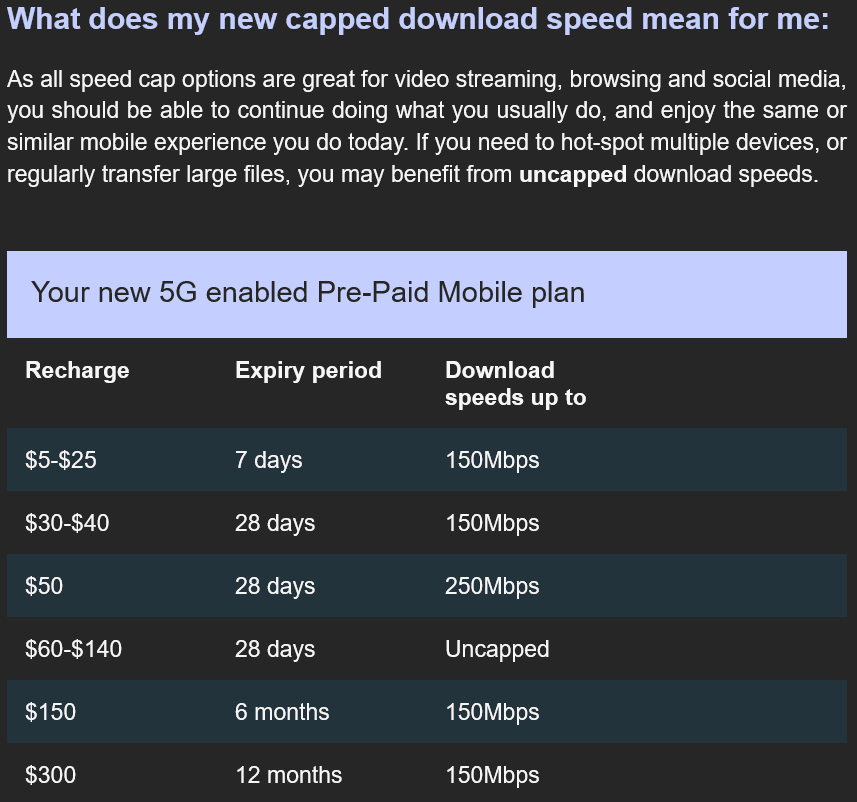Image resolution: width=857 pixels, height=802 pixels.
Task: Select the $30-$40 recharge cell
Action: coord(67,523)
